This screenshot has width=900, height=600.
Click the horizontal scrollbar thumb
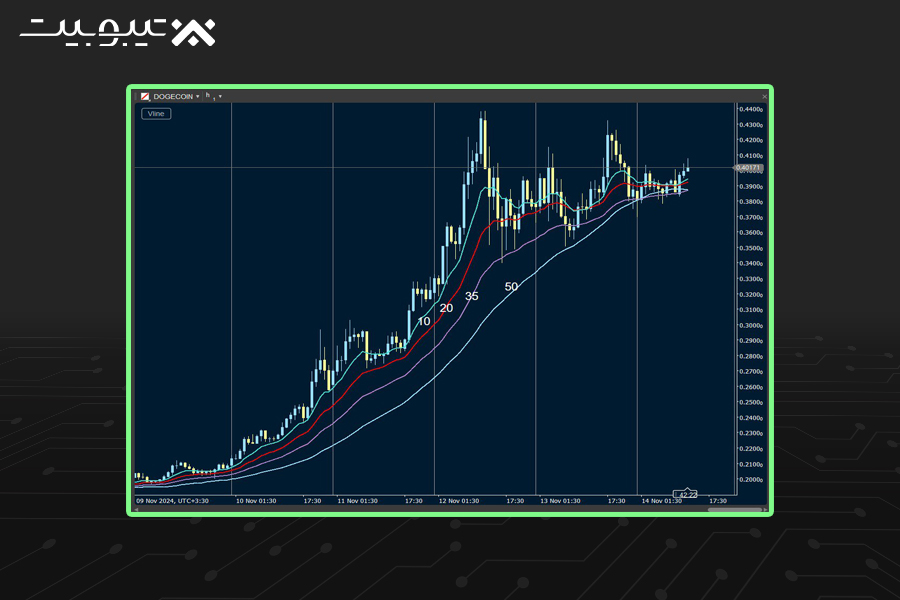coord(735,509)
